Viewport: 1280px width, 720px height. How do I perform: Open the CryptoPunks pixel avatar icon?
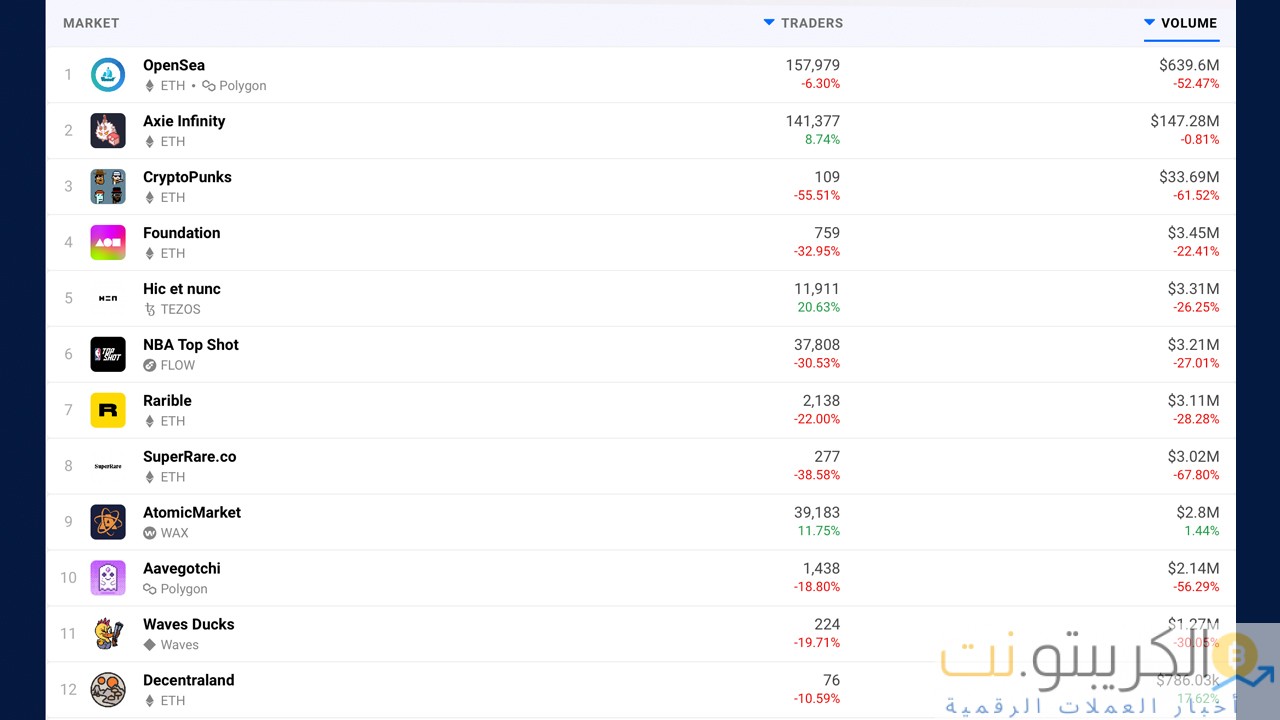[108, 187]
